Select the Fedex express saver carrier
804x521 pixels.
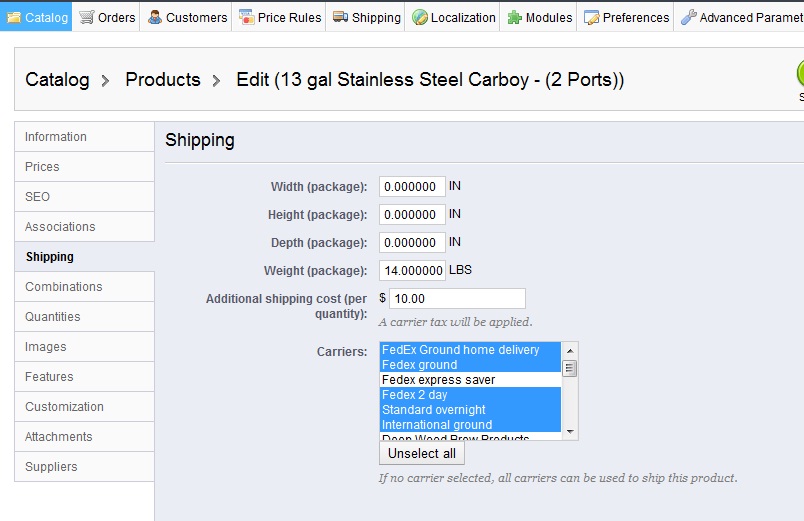click(x=438, y=380)
